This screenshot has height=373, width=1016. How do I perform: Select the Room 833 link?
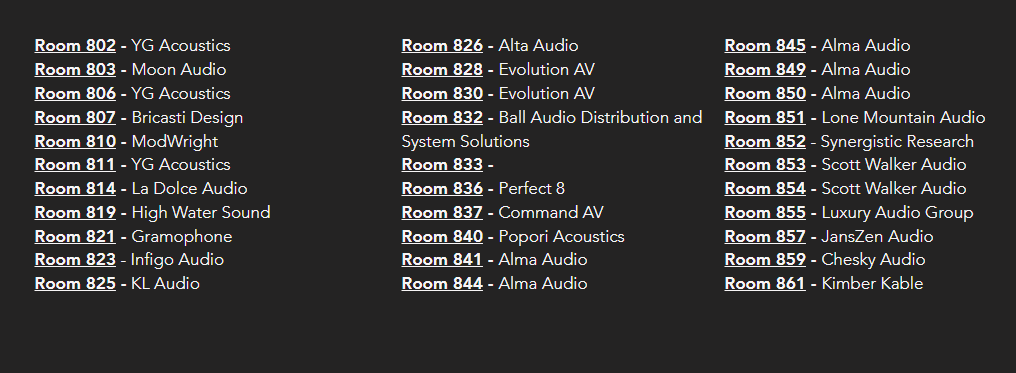coord(442,165)
